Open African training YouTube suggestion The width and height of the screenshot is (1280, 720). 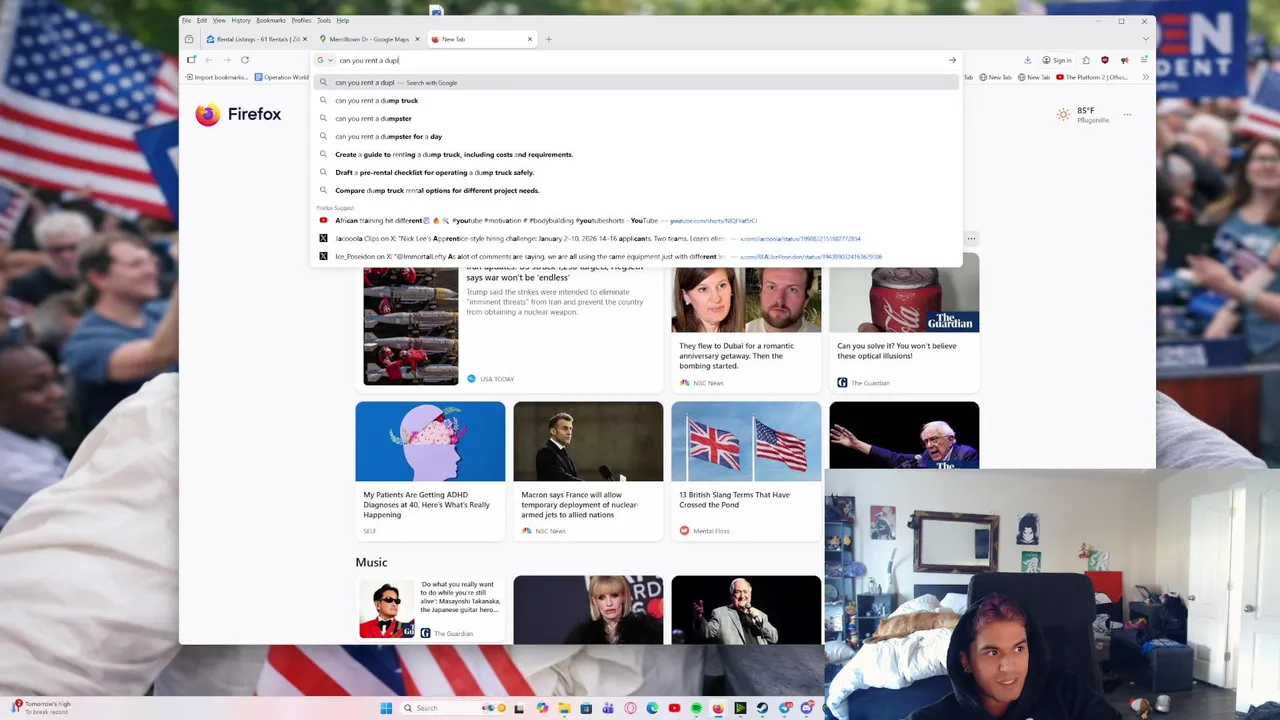[636, 220]
